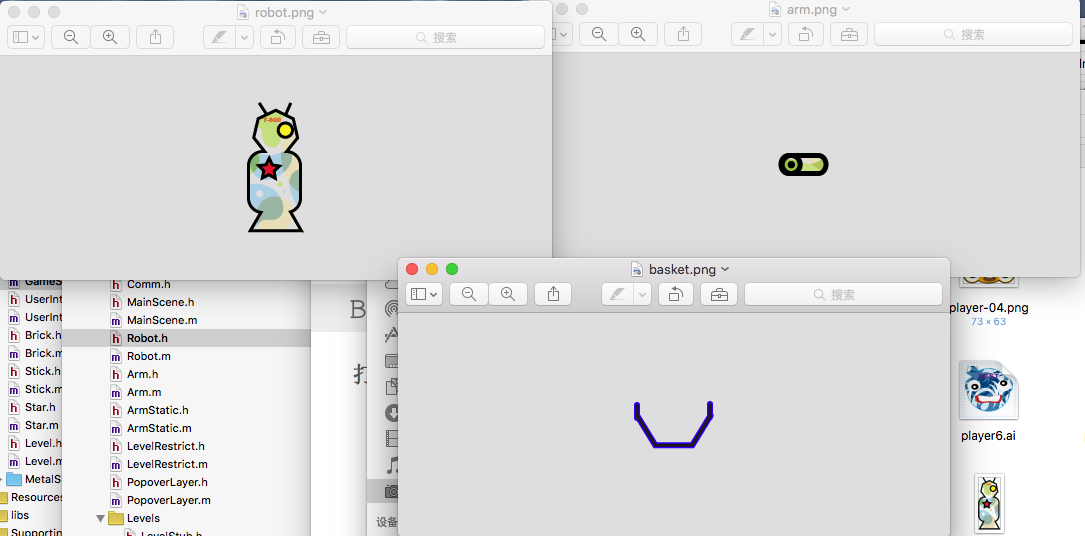Open sidebar view menu in robot.png window
This screenshot has width=1085, height=536.
[26, 37]
